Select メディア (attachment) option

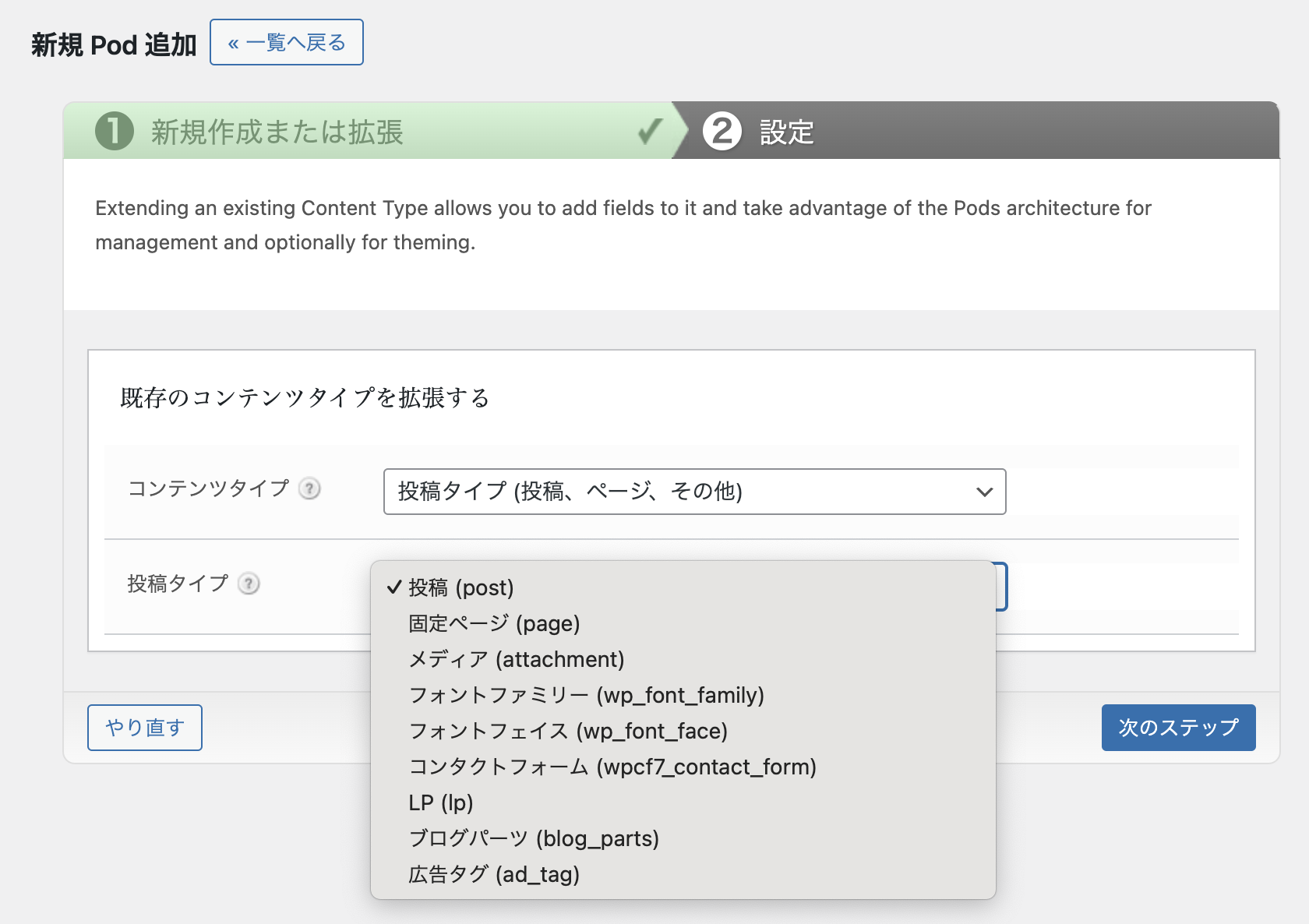[x=516, y=659]
